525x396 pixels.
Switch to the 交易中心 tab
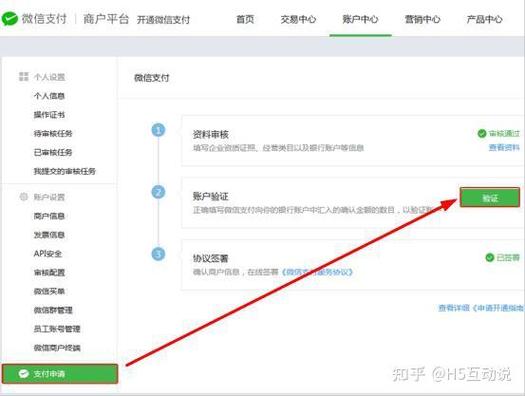[x=298, y=19]
